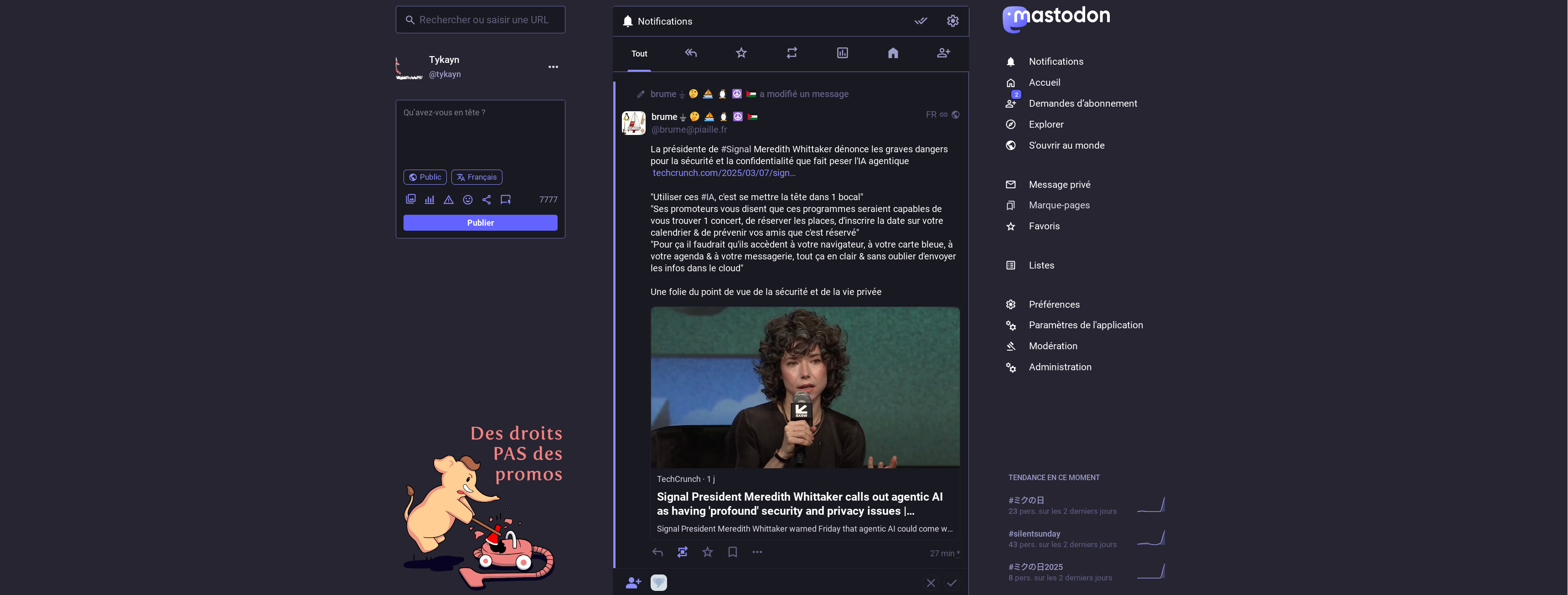The width and height of the screenshot is (1568, 595).
Task: Open S'ouvrir au monde
Action: click(1066, 145)
